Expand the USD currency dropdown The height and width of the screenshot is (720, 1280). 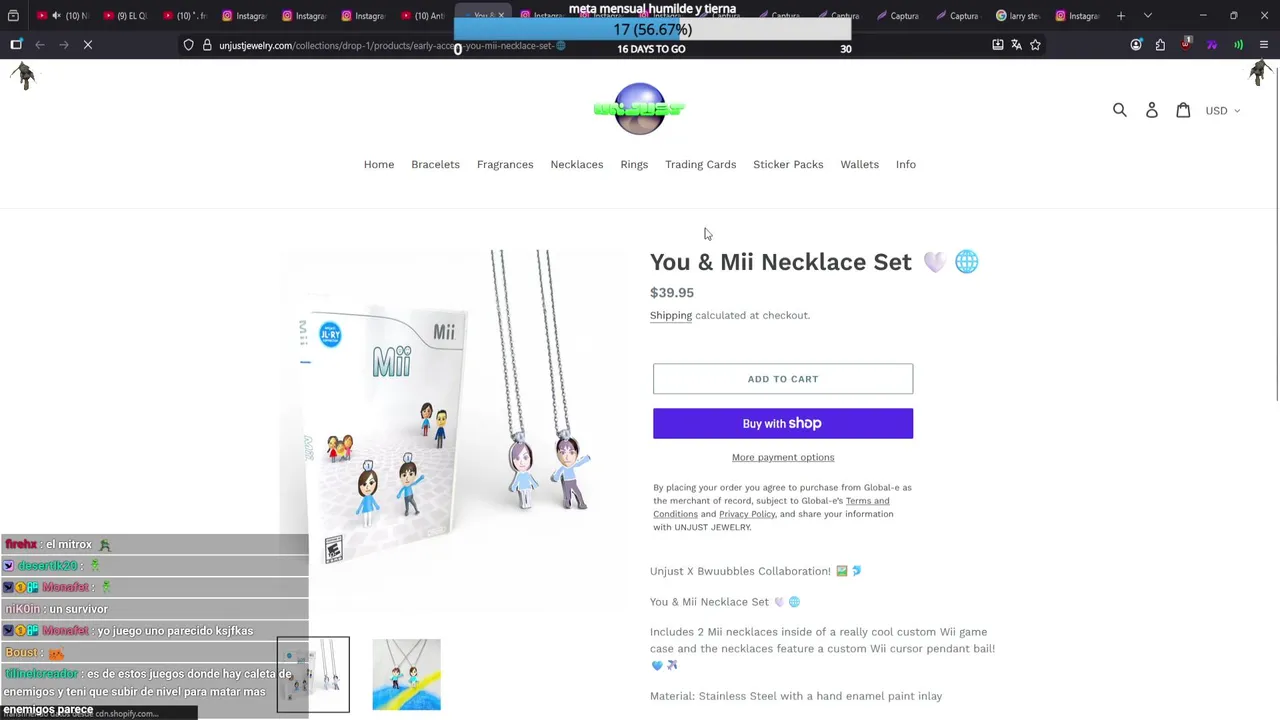click(1222, 111)
